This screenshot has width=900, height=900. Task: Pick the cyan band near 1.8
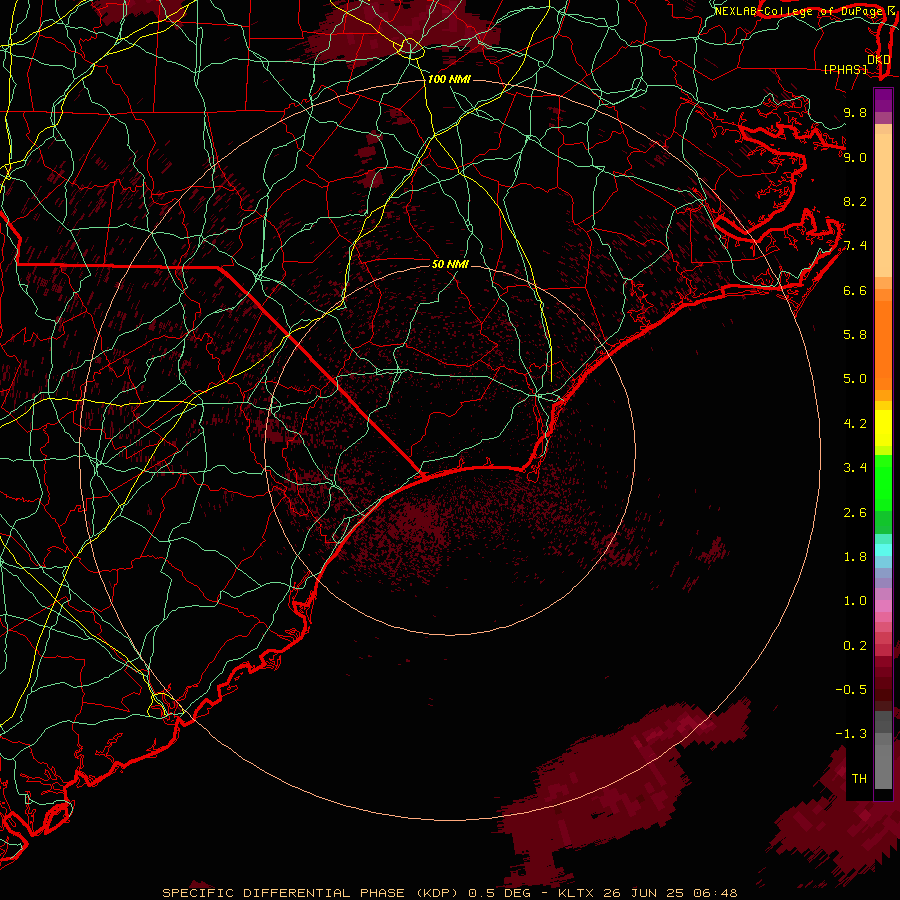tap(883, 550)
